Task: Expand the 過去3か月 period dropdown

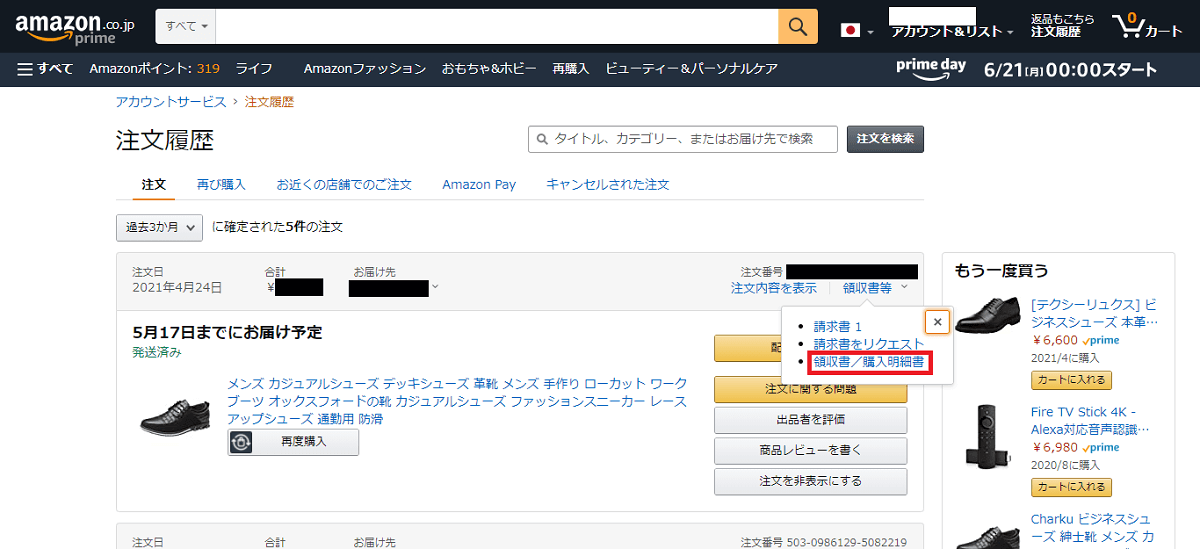Action: pyautogui.click(x=160, y=227)
